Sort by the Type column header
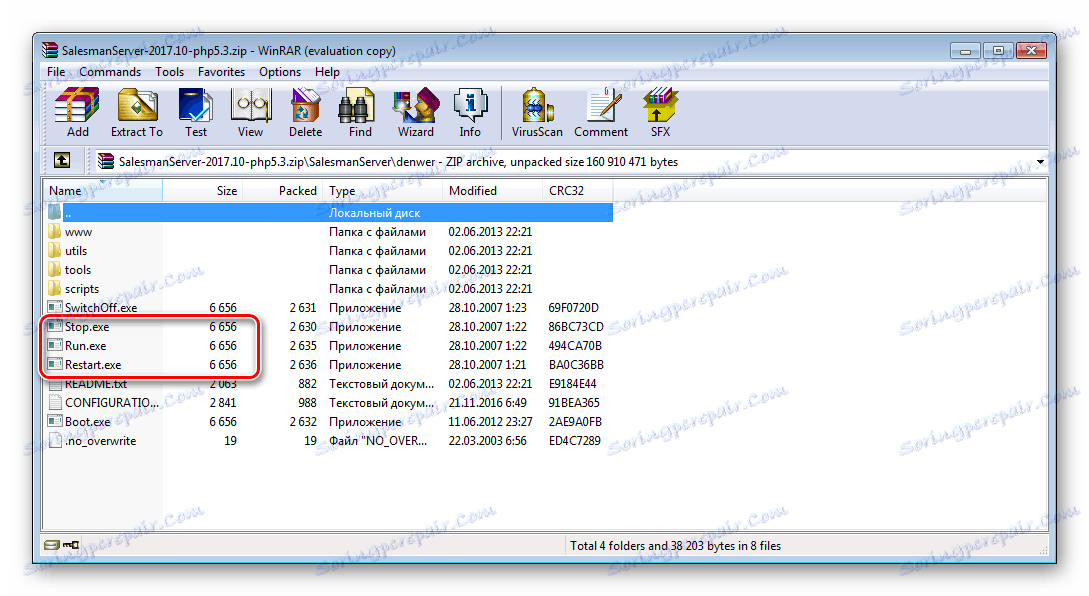This screenshot has width=1089, height=596. pyautogui.click(x=383, y=190)
